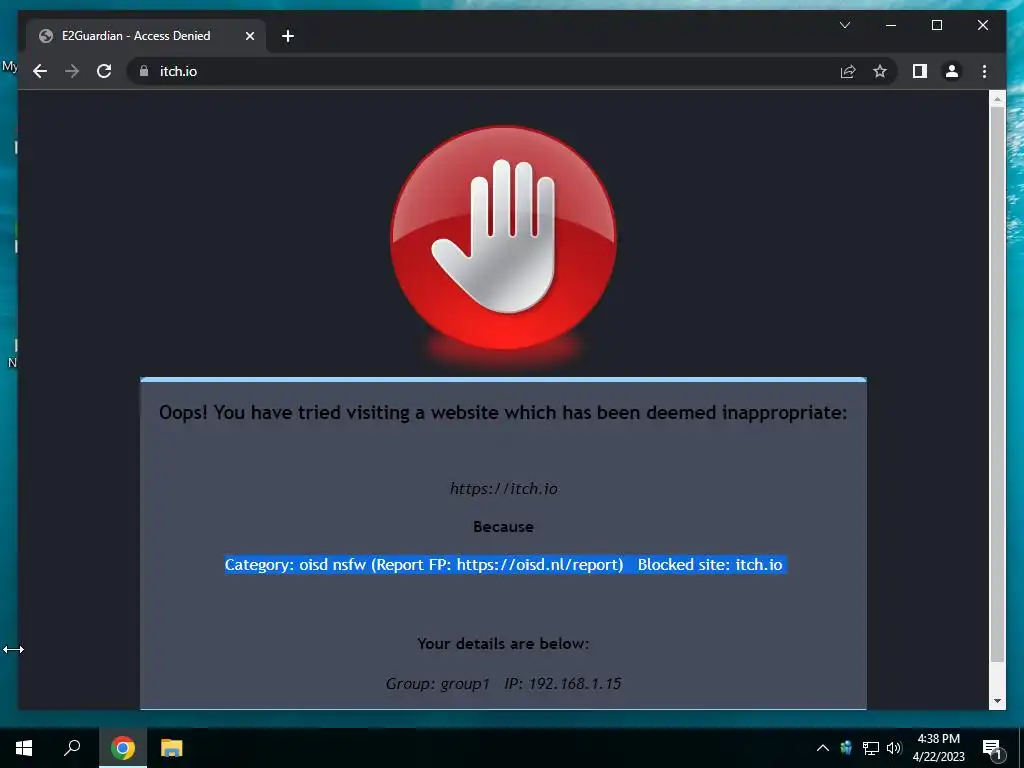Click the Chrome taskbar icon

tap(122, 748)
